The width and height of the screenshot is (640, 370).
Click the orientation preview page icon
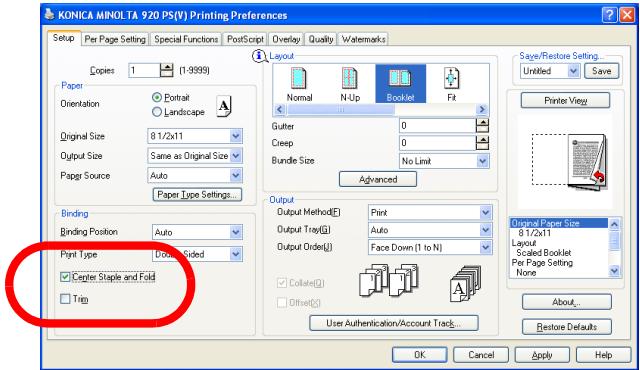point(224,106)
